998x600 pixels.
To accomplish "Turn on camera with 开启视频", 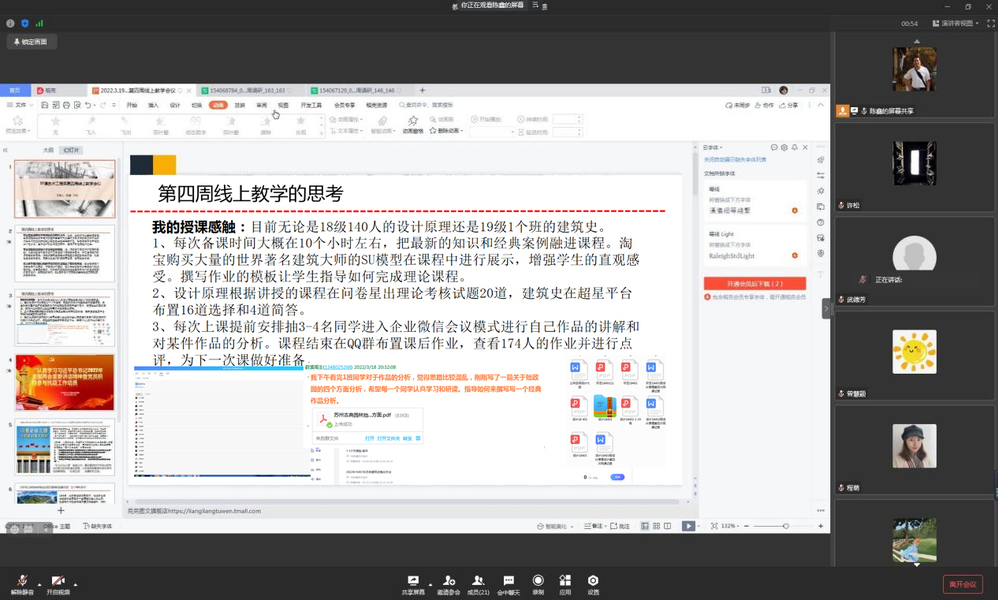I will tap(58, 581).
